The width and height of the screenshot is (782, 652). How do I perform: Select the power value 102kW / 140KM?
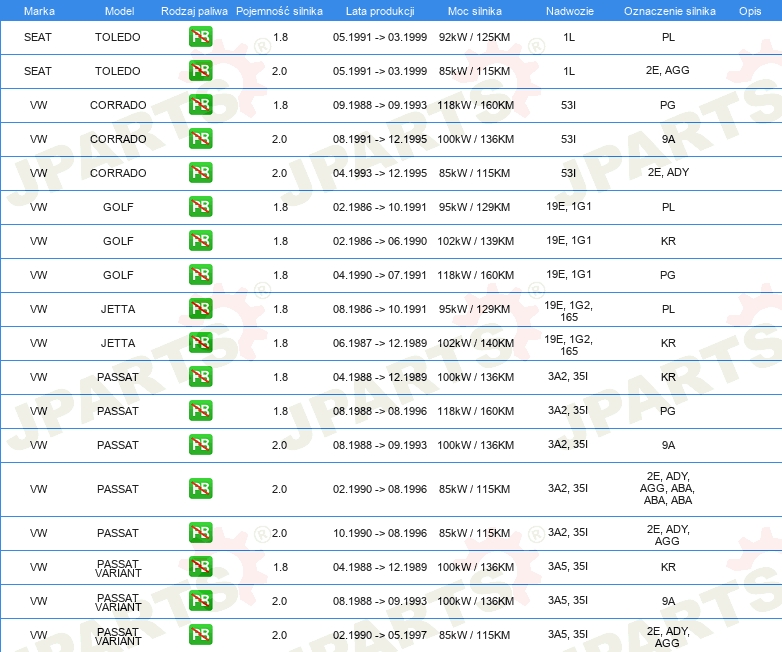pos(475,343)
